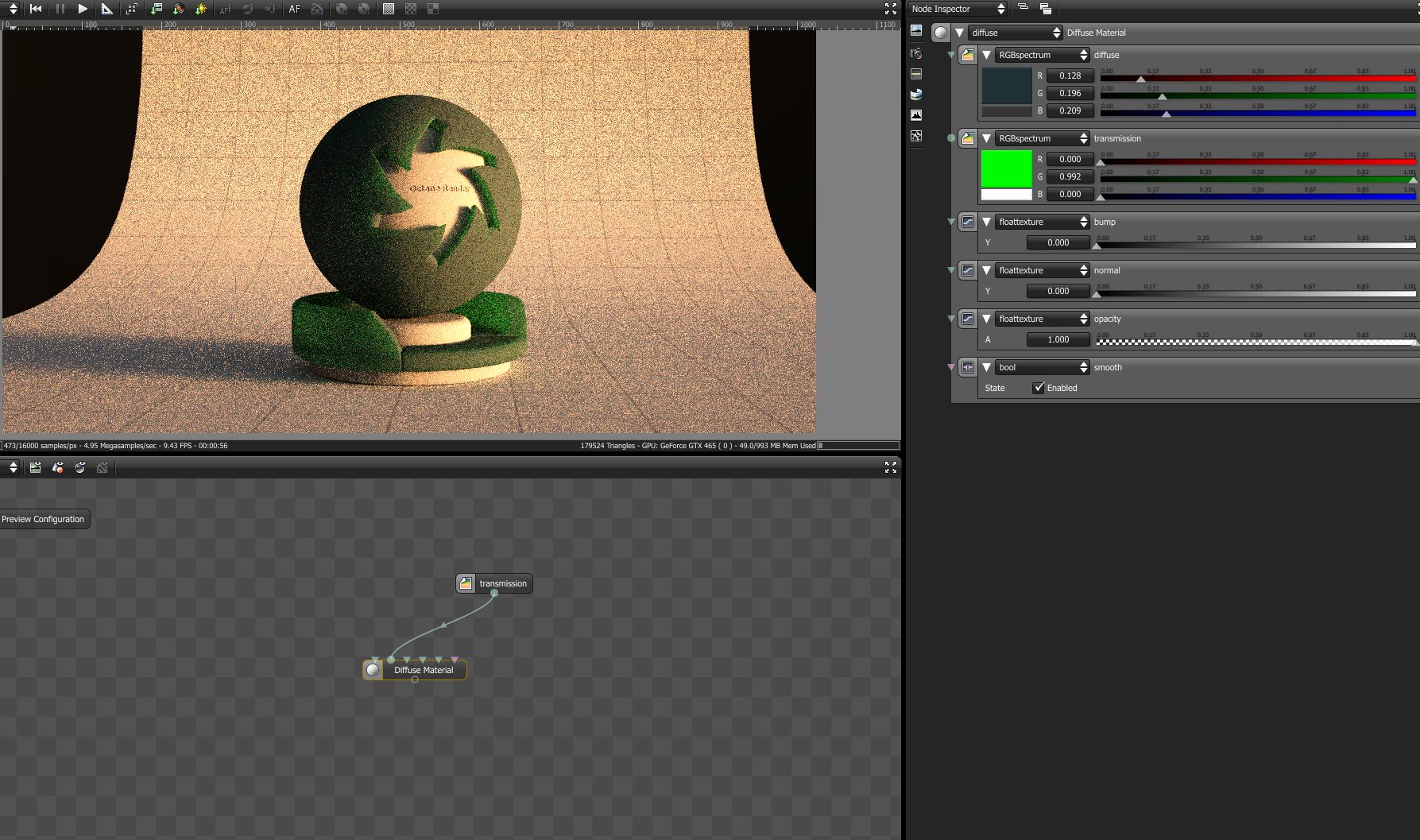Image resolution: width=1420 pixels, height=840 pixels.
Task: Click the overlapping windows icon in Node Inspector
Action: (x=1046, y=9)
